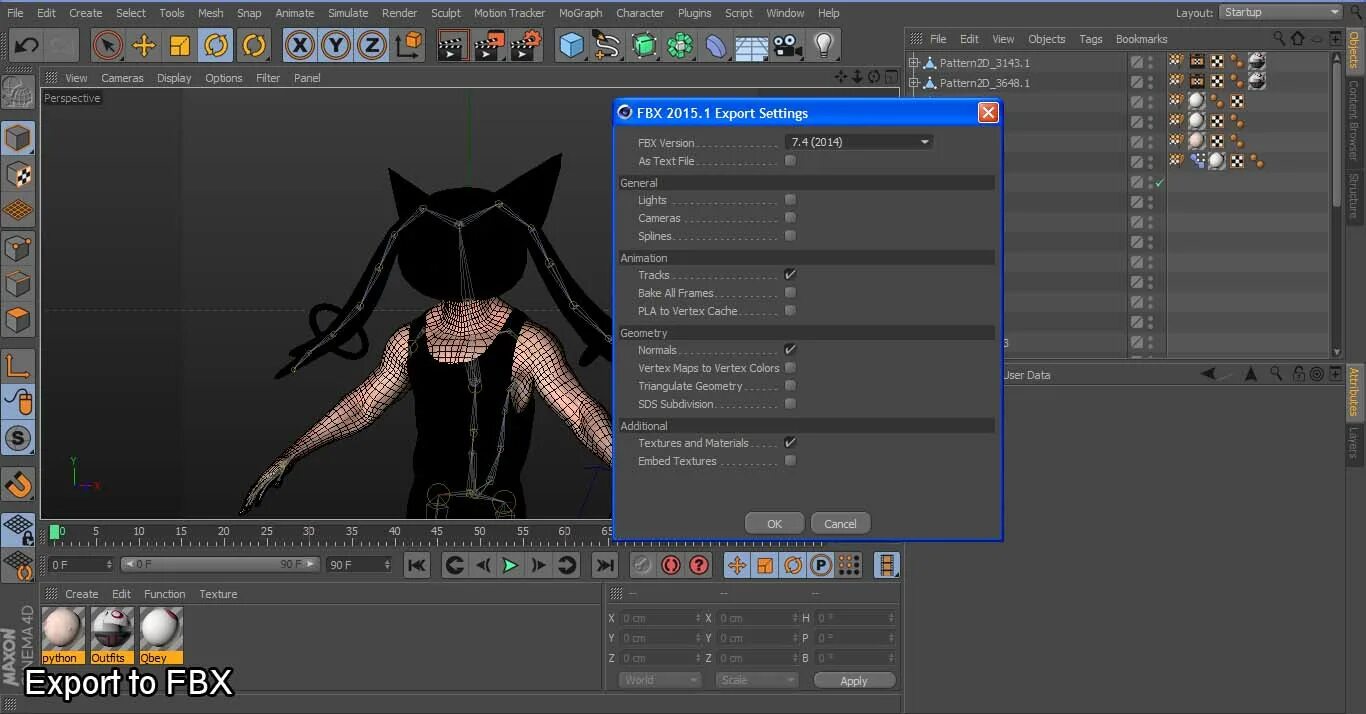
Task: Click OK in FBX Export Settings
Action: point(774,524)
